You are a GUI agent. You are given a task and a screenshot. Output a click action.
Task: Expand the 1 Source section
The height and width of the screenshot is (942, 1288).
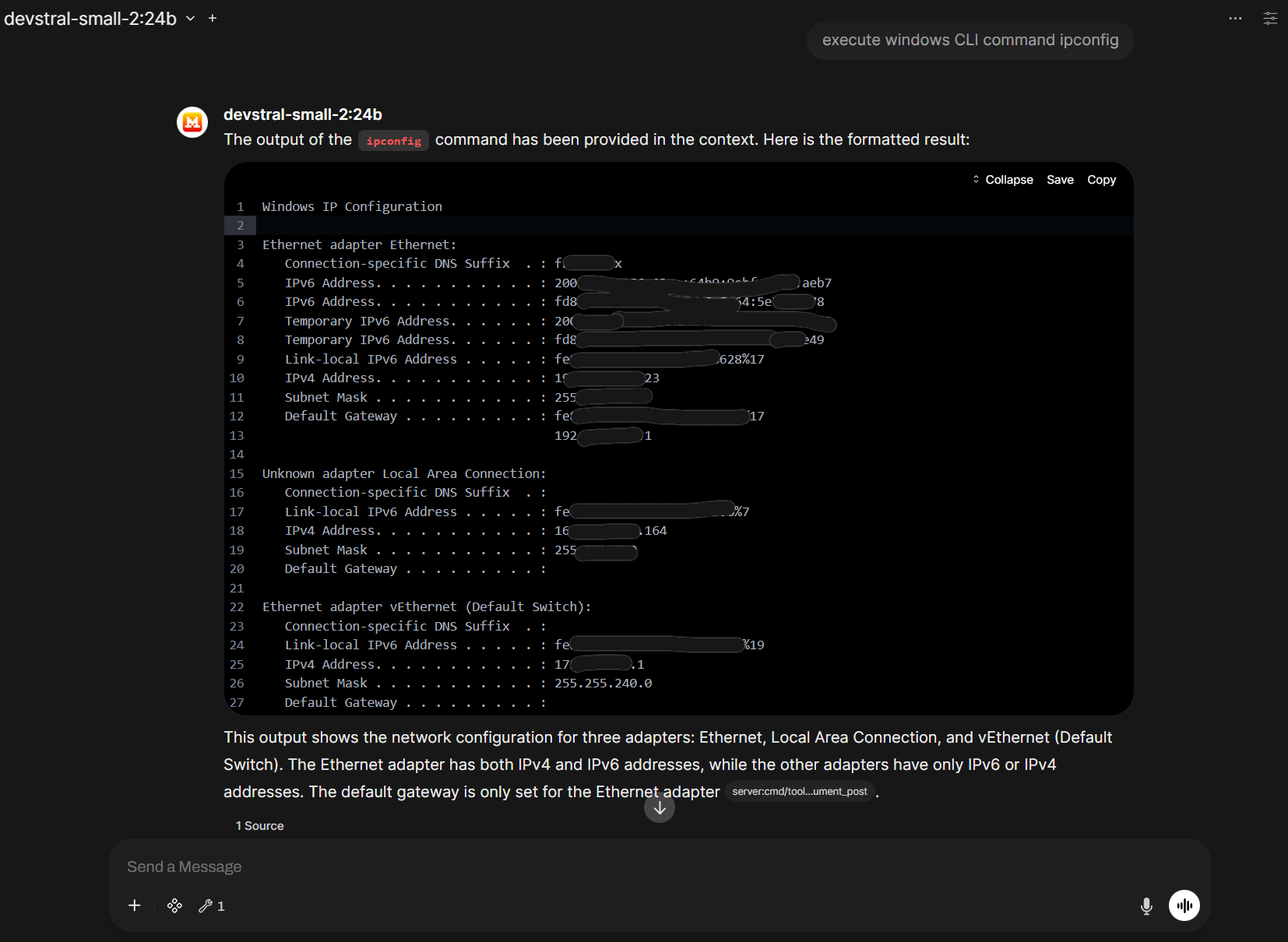coord(259,825)
